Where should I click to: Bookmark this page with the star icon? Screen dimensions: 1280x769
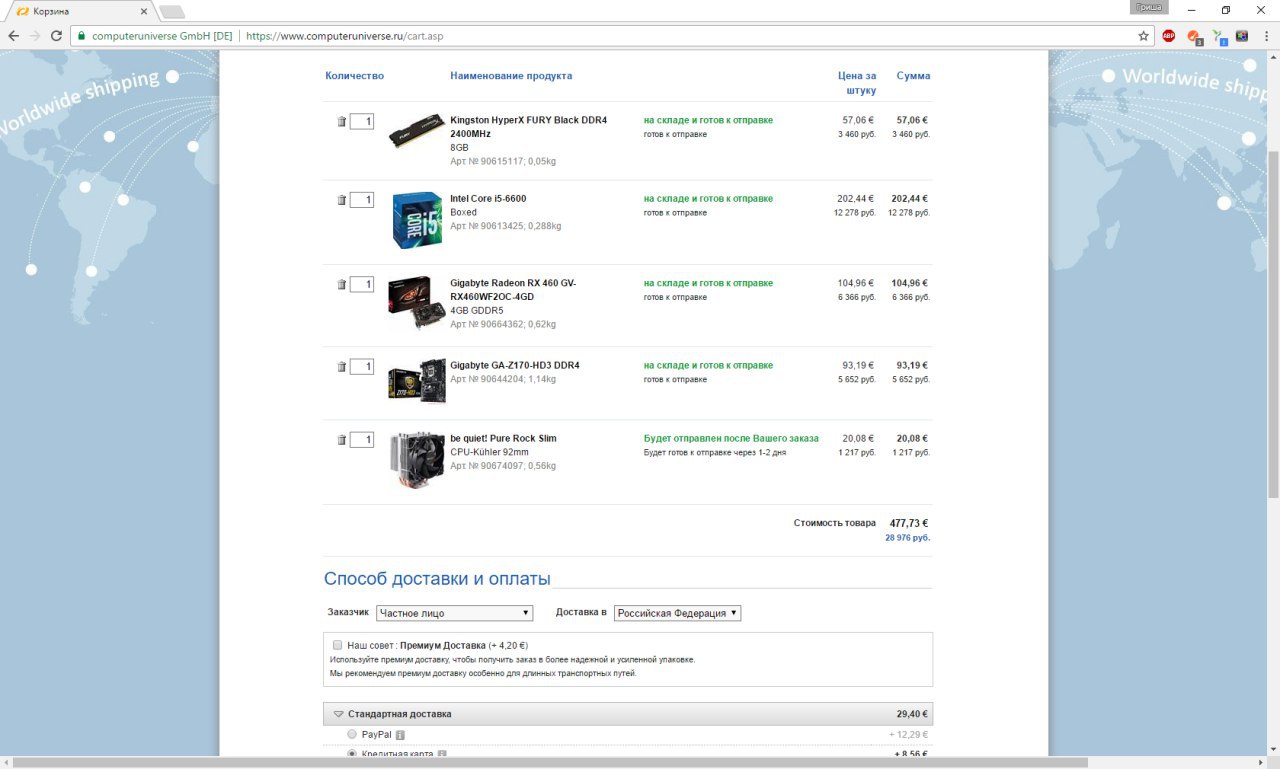tap(1144, 36)
